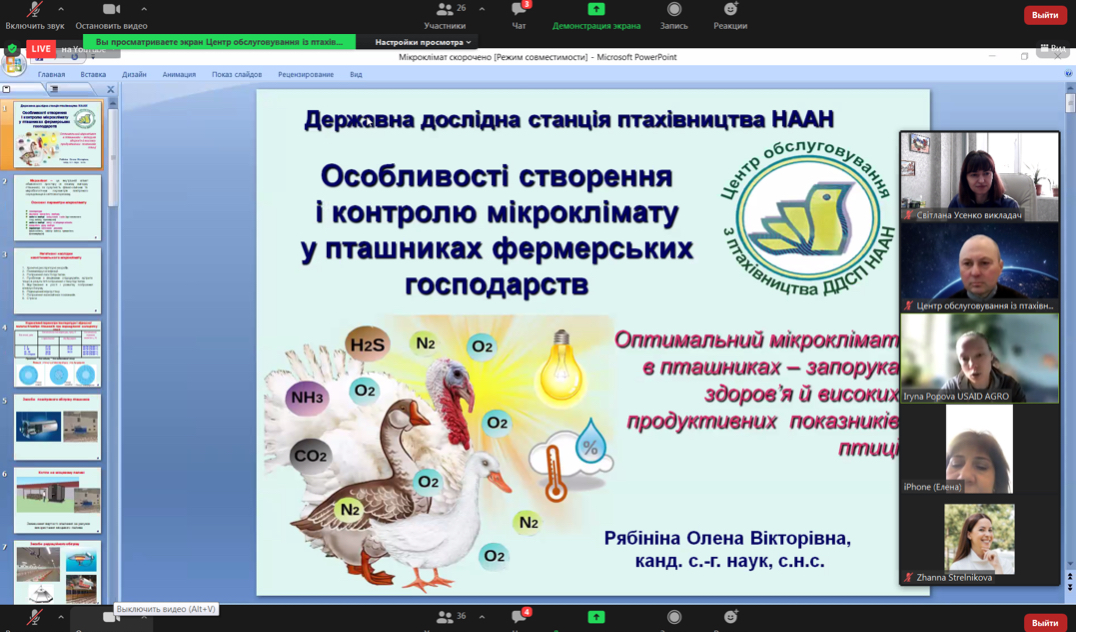Click the green Демонстрация экрана share icon
Screen dimensions: 1109x632
point(596,9)
